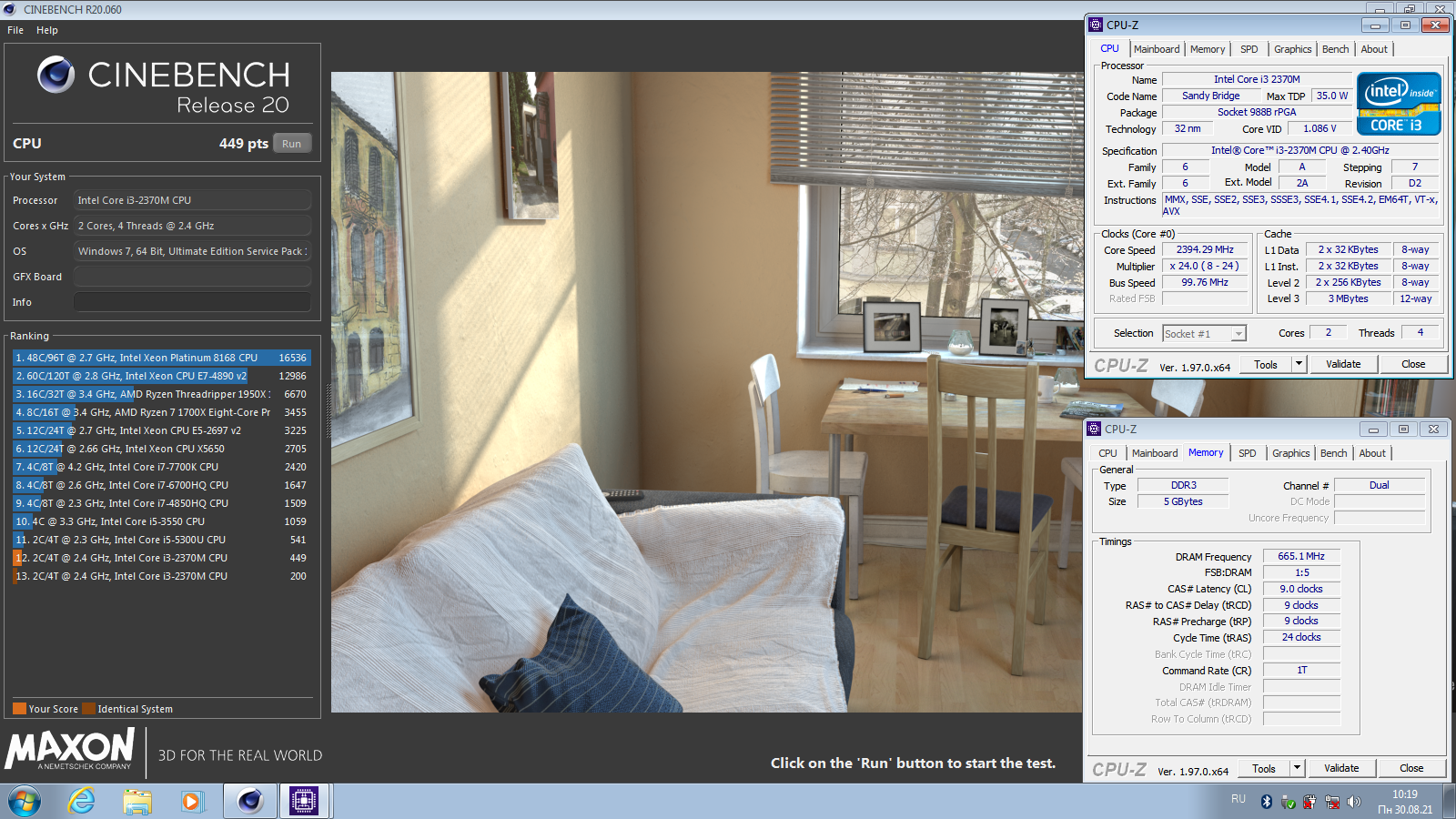Open the Help menu in Cinebench
The height and width of the screenshot is (819, 1456).
click(x=47, y=30)
